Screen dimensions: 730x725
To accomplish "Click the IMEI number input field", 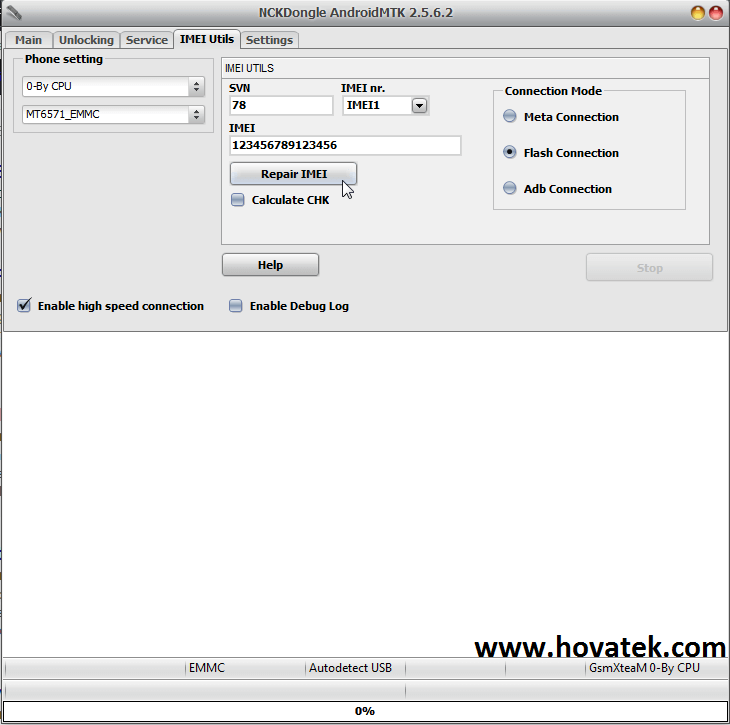I will pyautogui.click(x=345, y=145).
